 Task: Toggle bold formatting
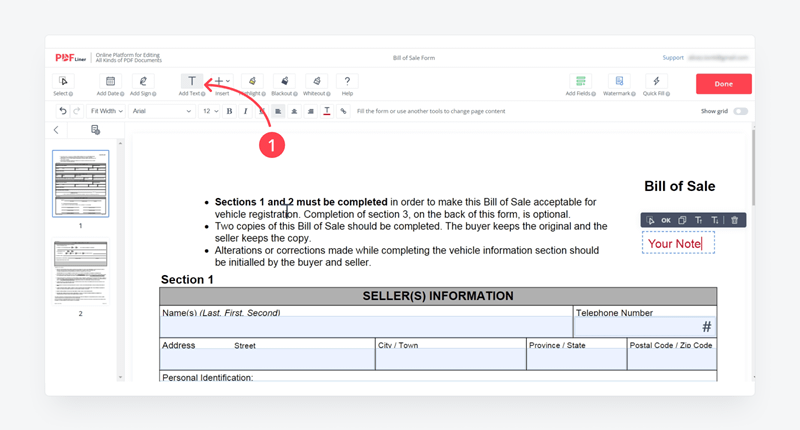point(230,111)
